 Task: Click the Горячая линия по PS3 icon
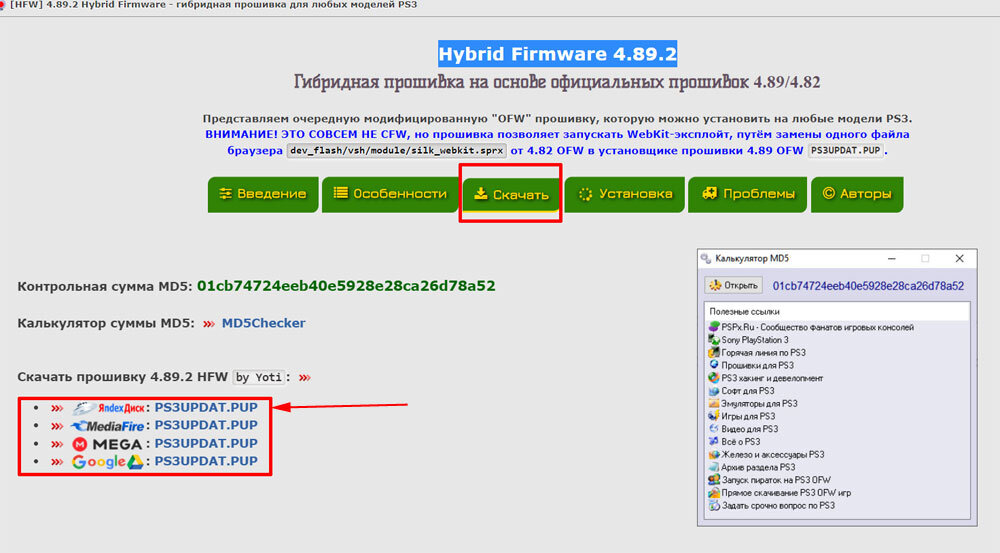[714, 352]
